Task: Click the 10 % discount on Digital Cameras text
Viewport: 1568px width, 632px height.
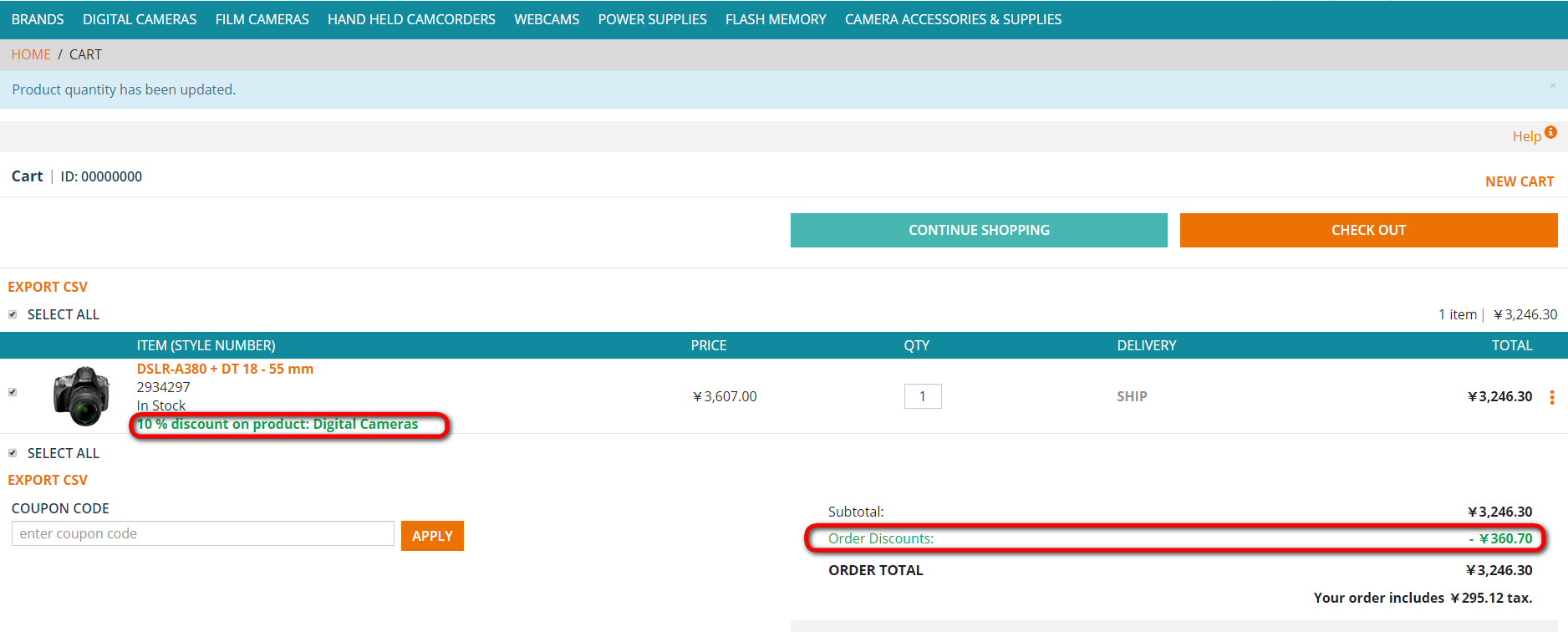Action: (x=277, y=424)
